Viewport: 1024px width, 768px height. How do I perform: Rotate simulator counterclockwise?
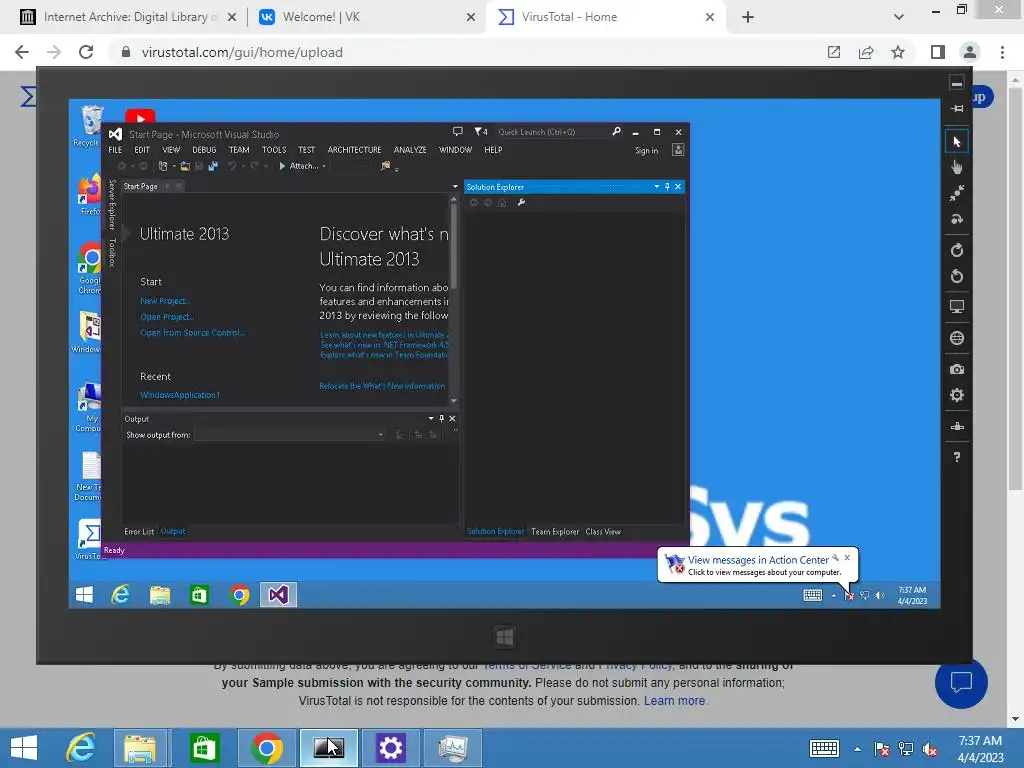(x=957, y=276)
